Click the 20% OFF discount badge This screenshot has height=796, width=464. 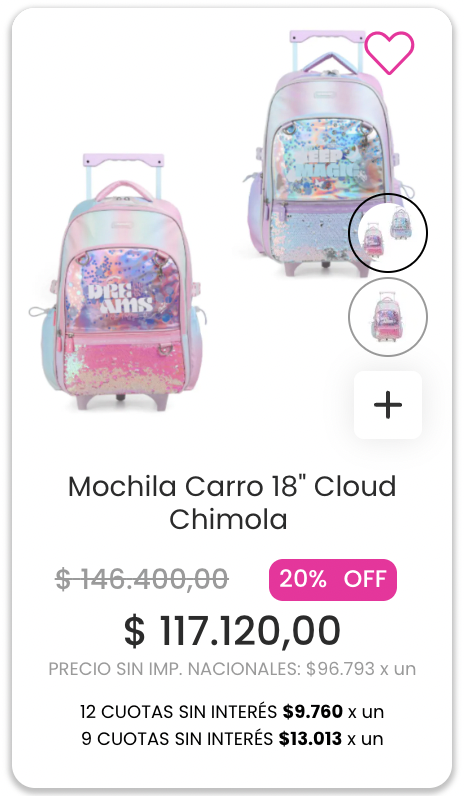tap(333, 579)
